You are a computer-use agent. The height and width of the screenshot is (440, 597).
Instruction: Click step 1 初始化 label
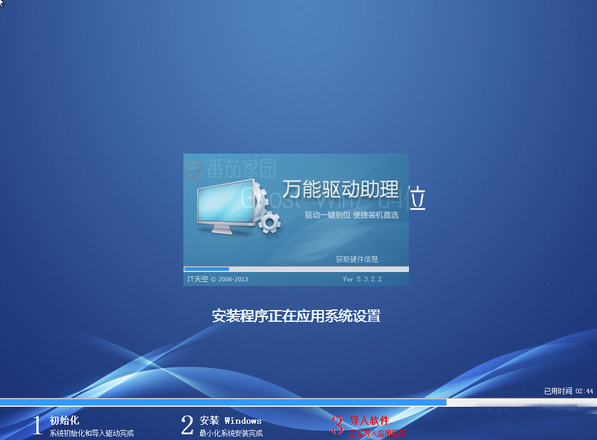pyautogui.click(x=64, y=420)
